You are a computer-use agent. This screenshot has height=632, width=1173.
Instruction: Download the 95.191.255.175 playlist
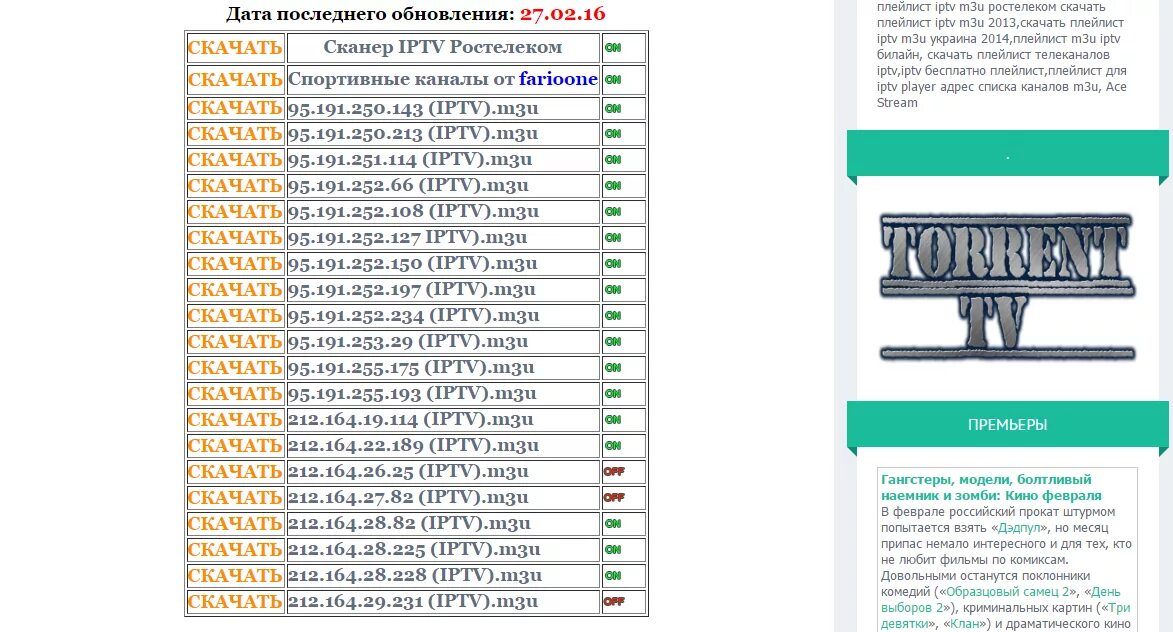click(235, 368)
